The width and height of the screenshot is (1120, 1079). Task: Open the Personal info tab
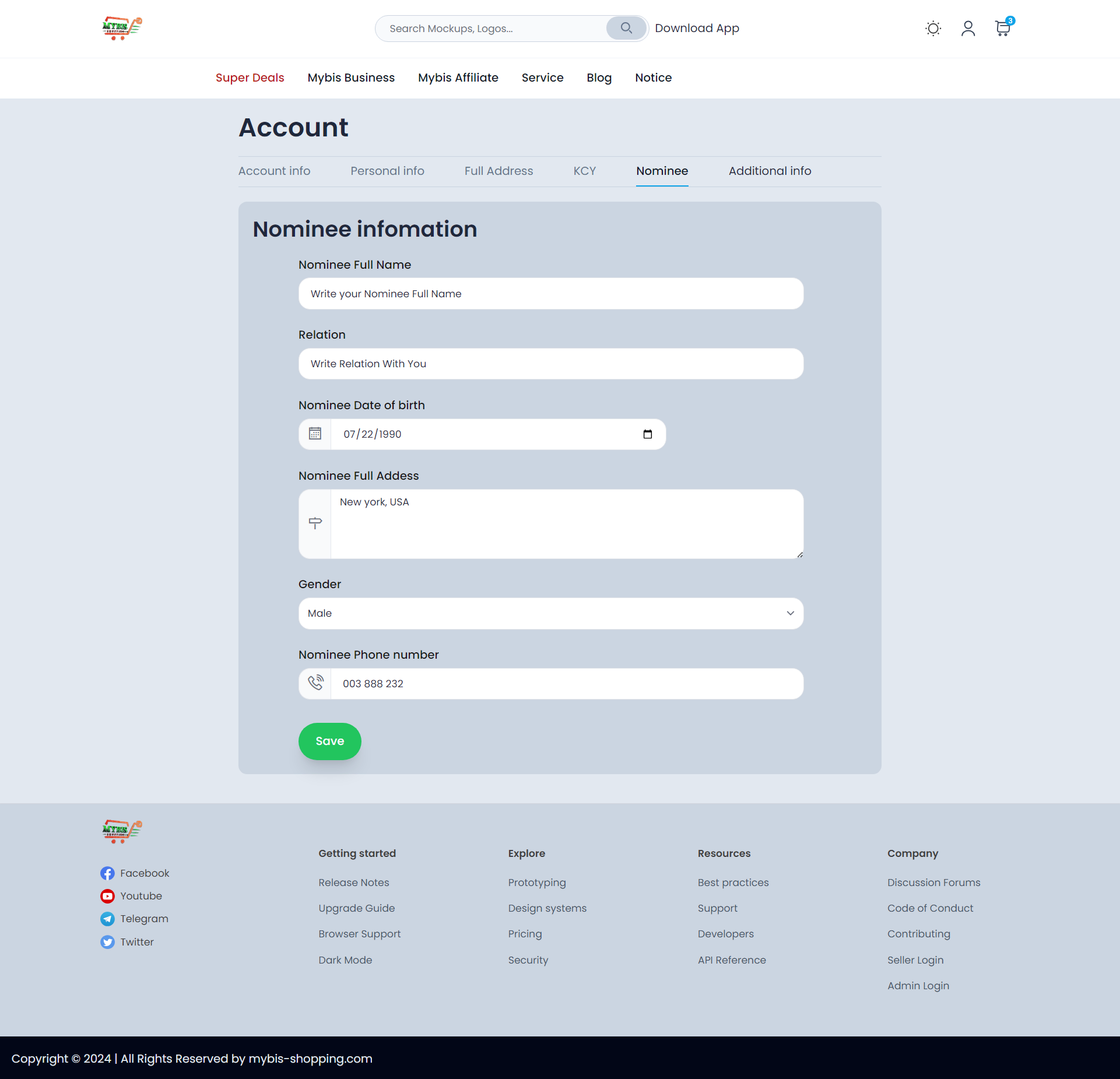pos(387,171)
